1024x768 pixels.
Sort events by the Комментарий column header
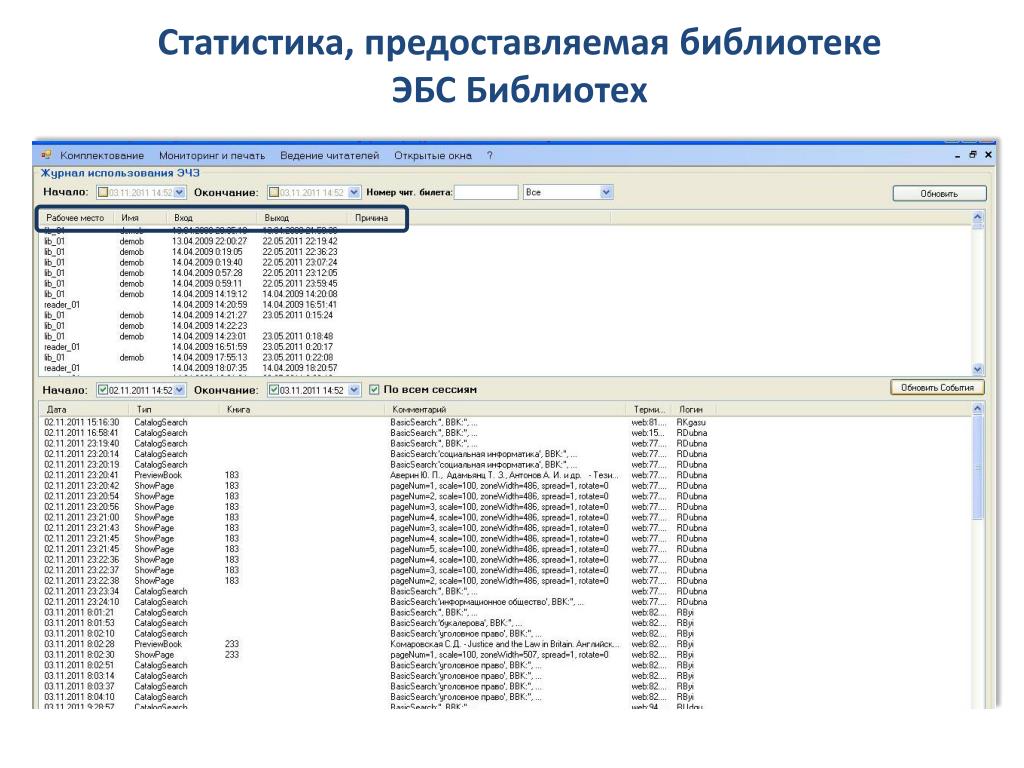(506, 409)
